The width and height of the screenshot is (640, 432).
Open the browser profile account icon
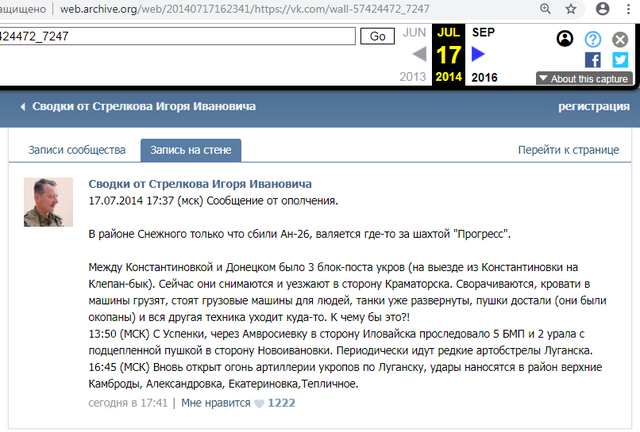[x=602, y=9]
